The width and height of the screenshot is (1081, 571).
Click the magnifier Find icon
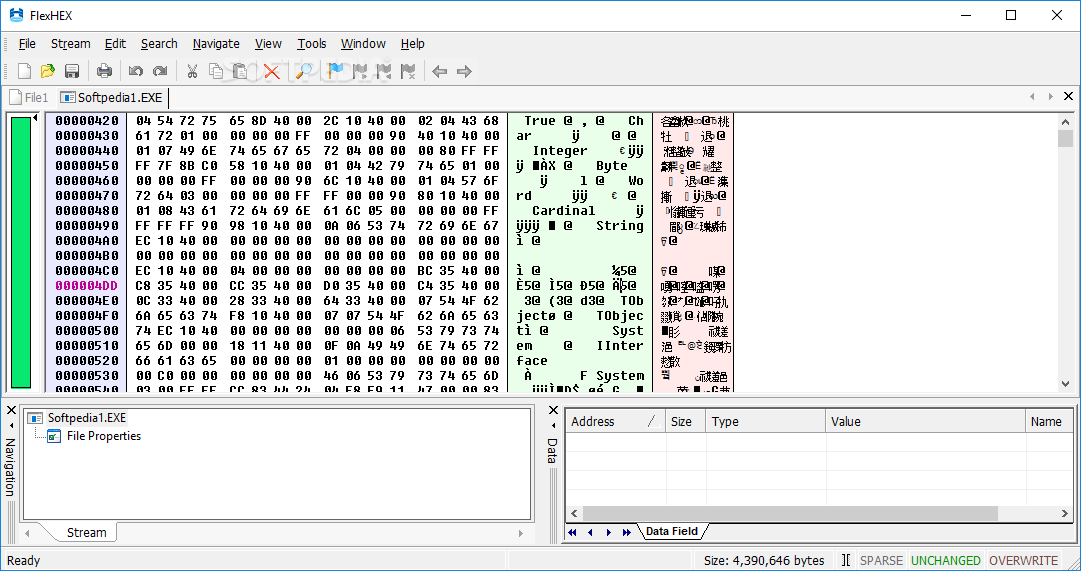click(304, 70)
